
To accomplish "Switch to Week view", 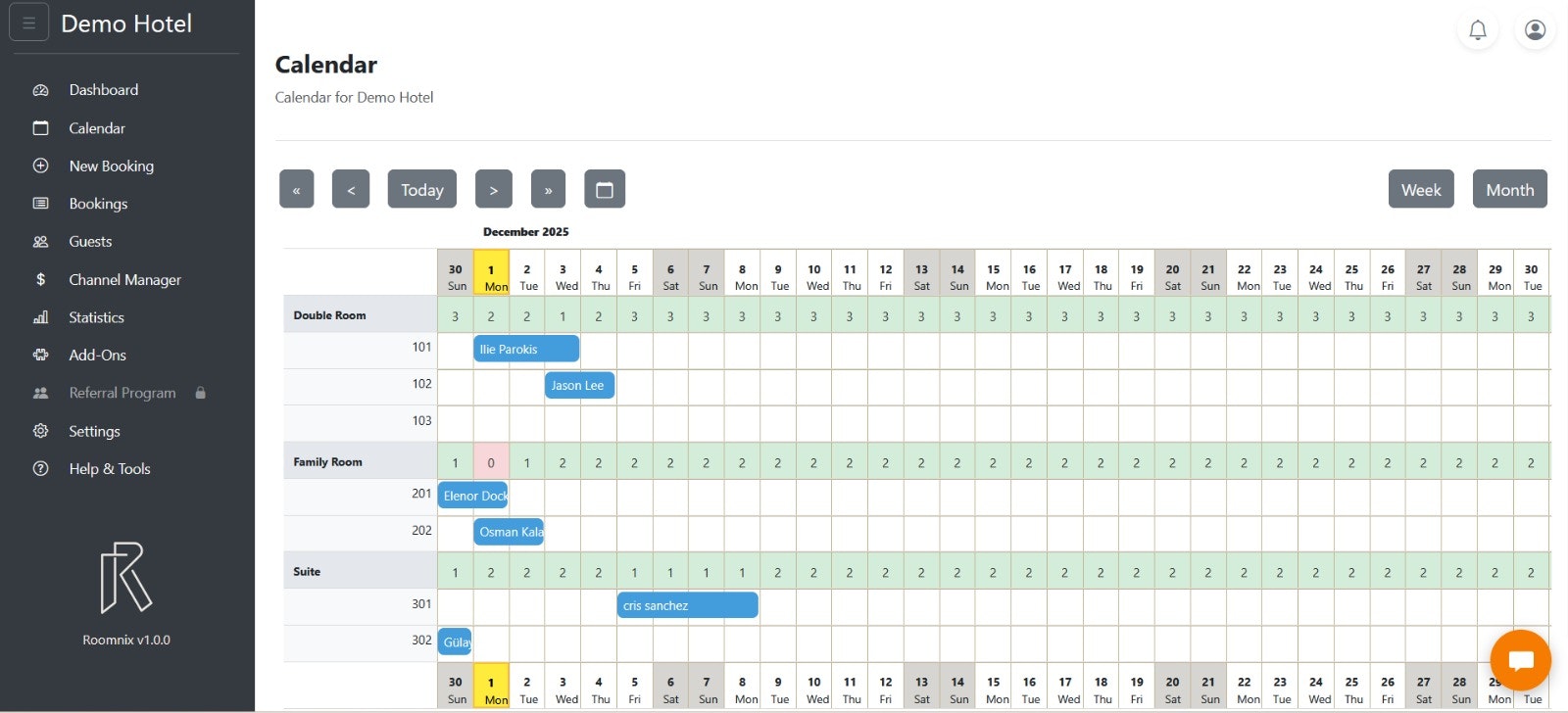I will pos(1421,189).
